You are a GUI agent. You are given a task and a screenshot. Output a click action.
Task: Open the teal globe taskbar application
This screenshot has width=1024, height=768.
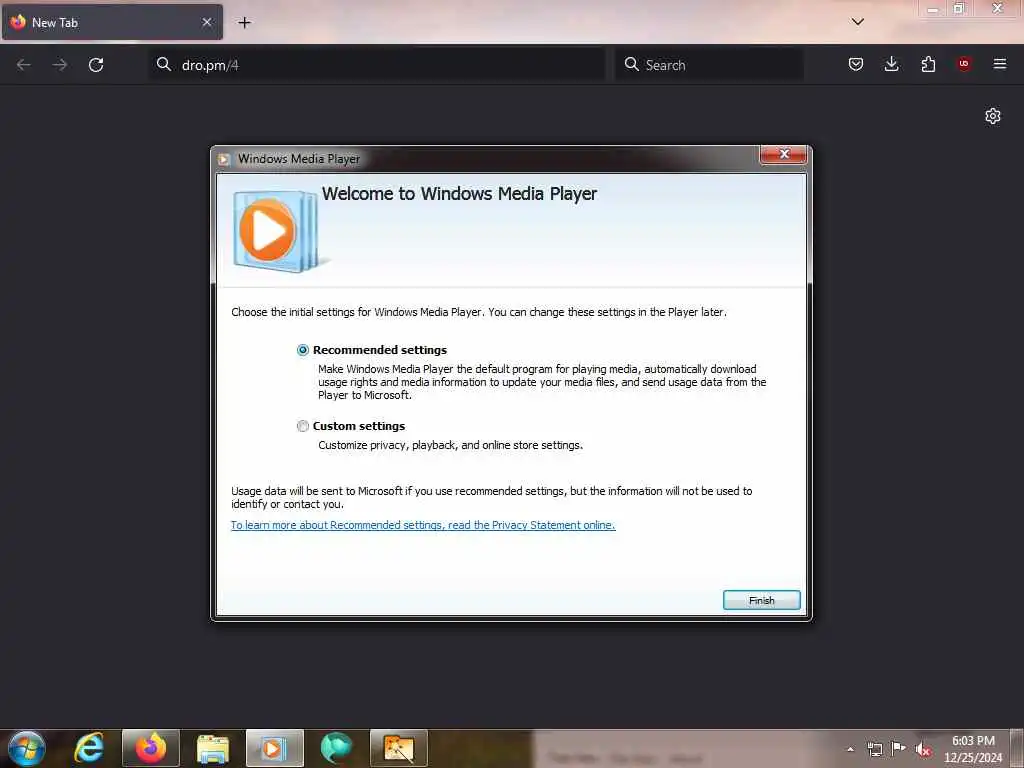(x=336, y=748)
